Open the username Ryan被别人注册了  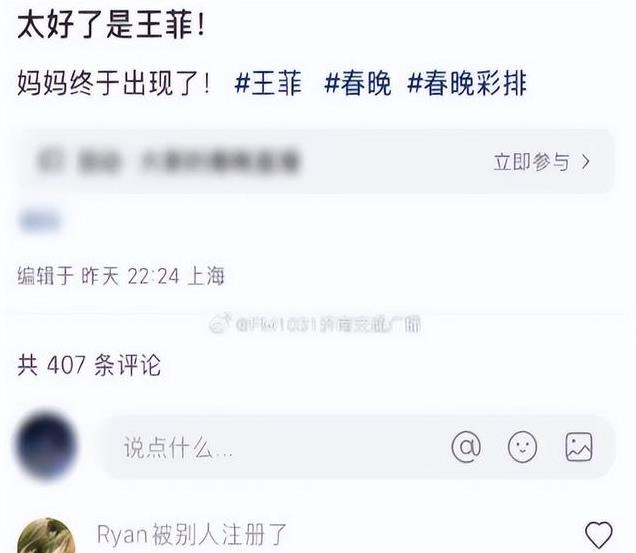coord(192,535)
